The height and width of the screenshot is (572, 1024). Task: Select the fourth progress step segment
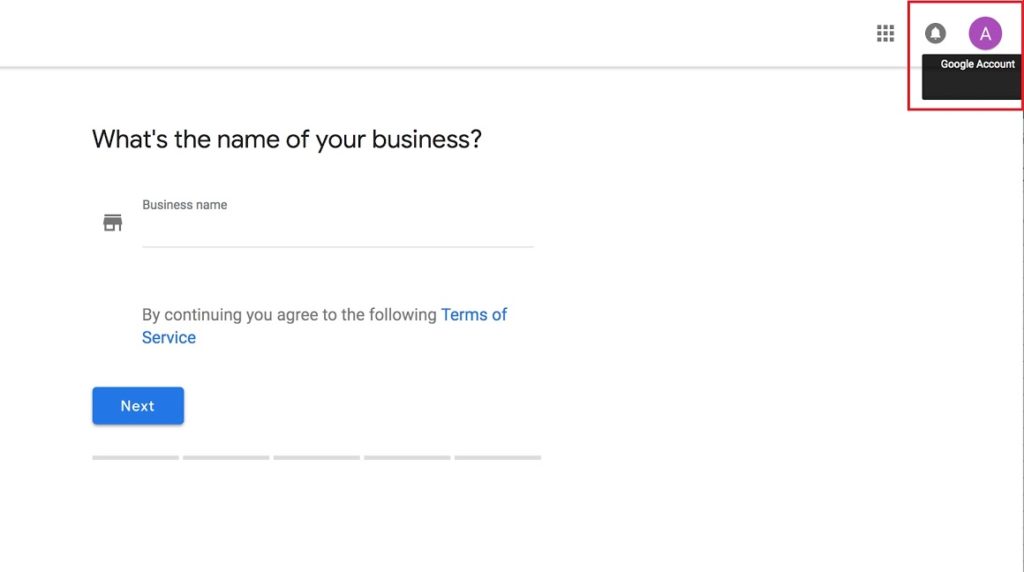coord(407,458)
